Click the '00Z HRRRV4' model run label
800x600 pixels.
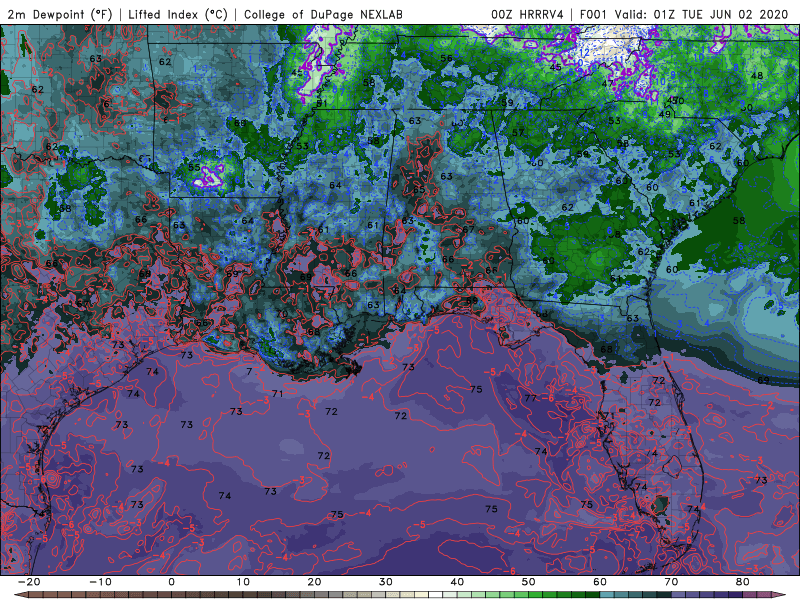(527, 14)
